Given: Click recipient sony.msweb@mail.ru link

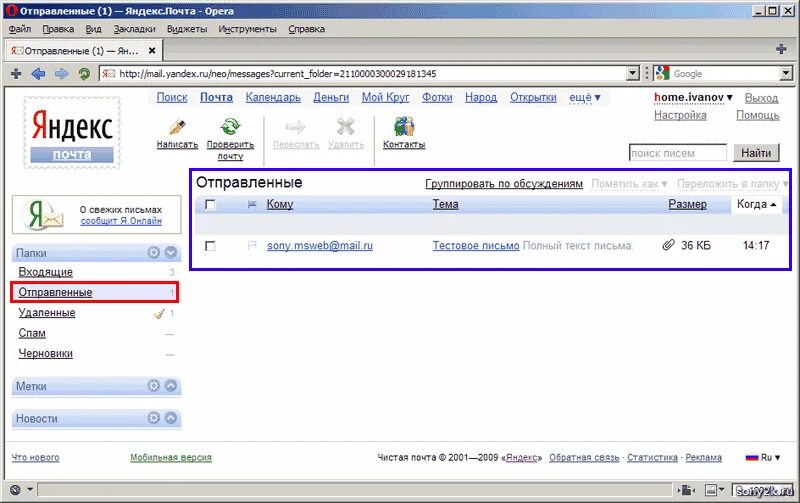Looking at the screenshot, I should 320,245.
